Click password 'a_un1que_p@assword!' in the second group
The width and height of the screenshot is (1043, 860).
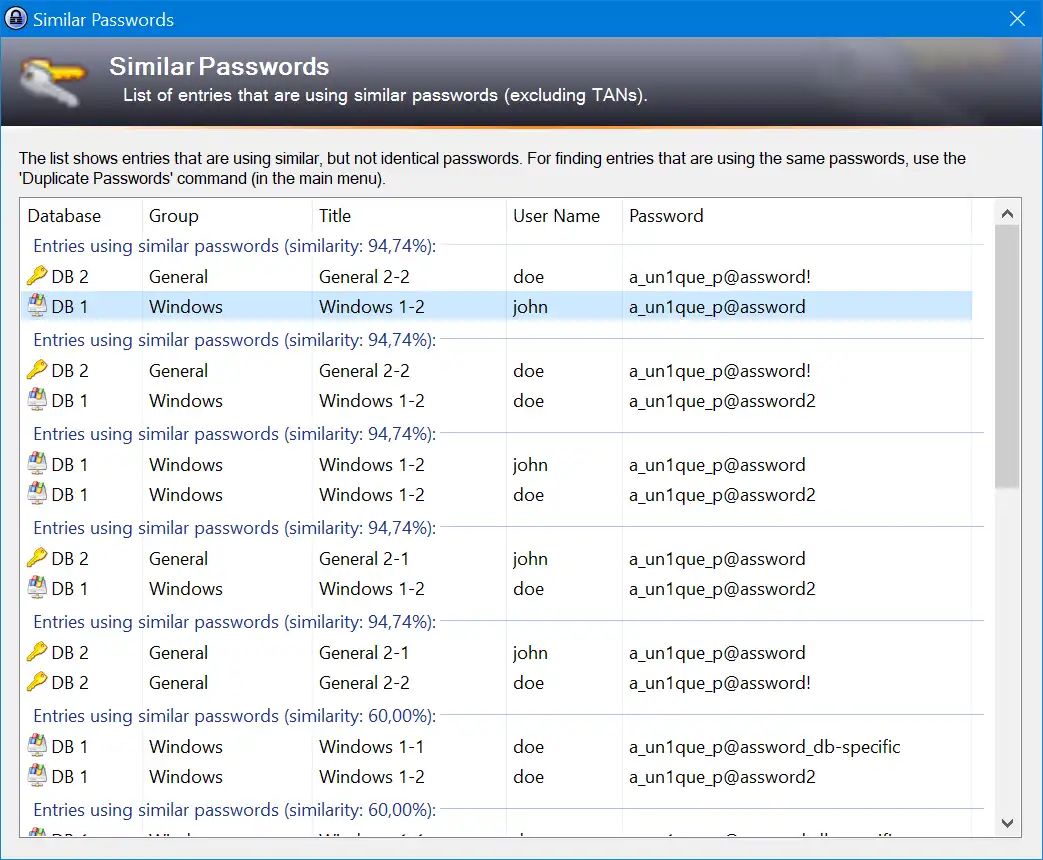(720, 371)
